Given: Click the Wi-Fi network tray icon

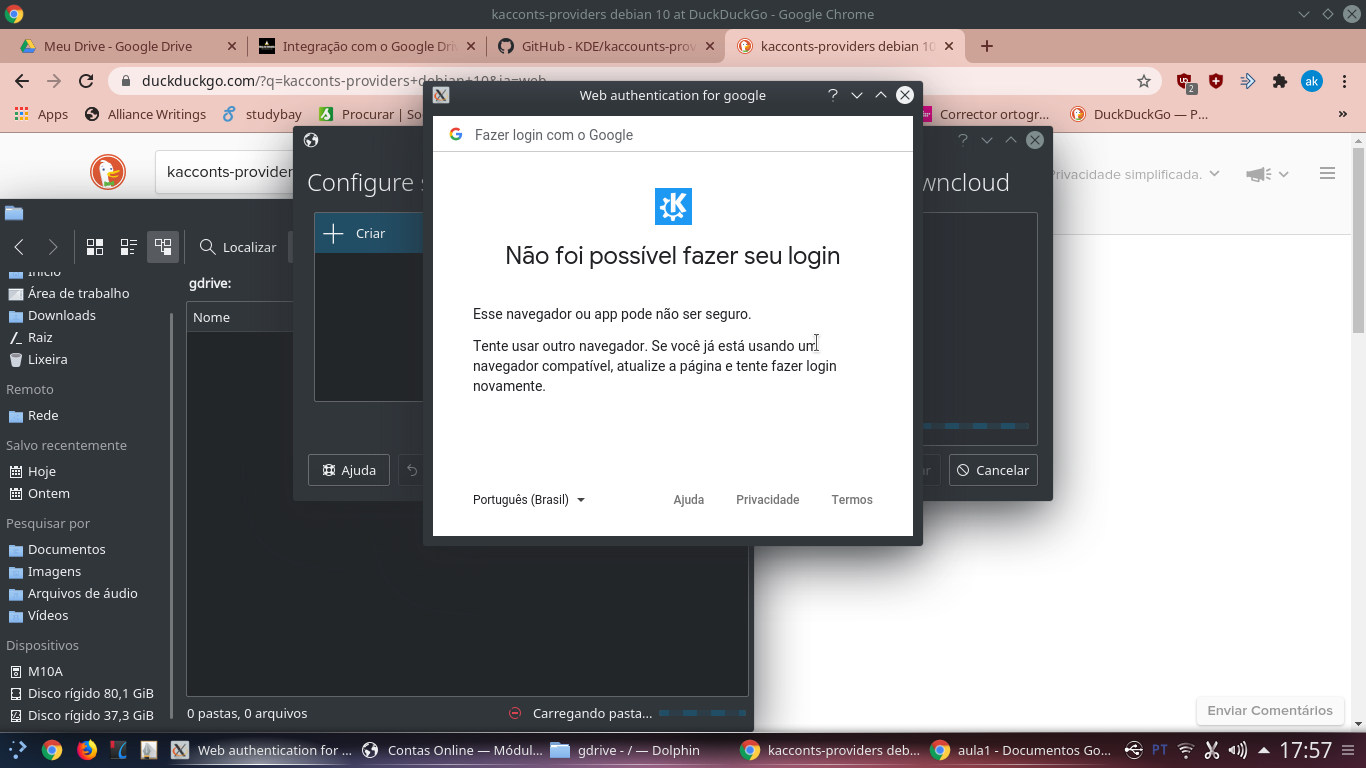Looking at the screenshot, I should 1186,750.
